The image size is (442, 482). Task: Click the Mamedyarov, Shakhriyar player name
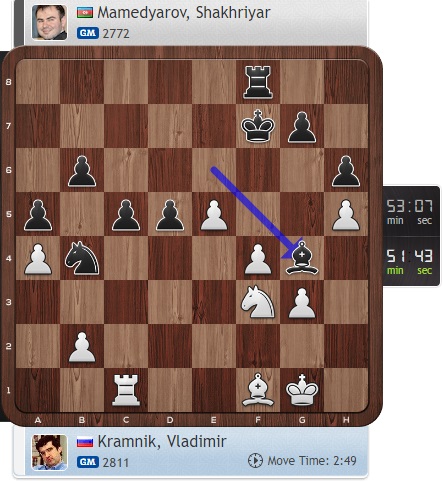[184, 13]
